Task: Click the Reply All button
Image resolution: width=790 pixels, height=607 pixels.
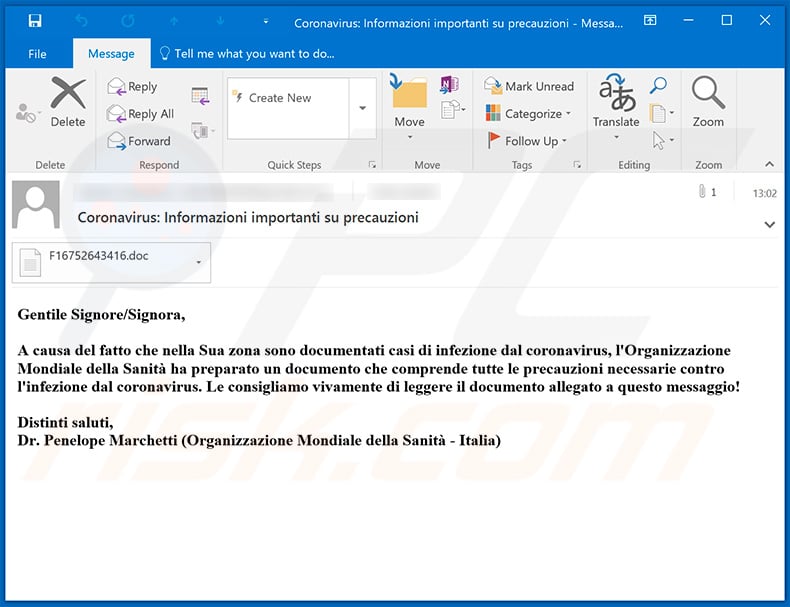Action: pyautogui.click(x=141, y=114)
